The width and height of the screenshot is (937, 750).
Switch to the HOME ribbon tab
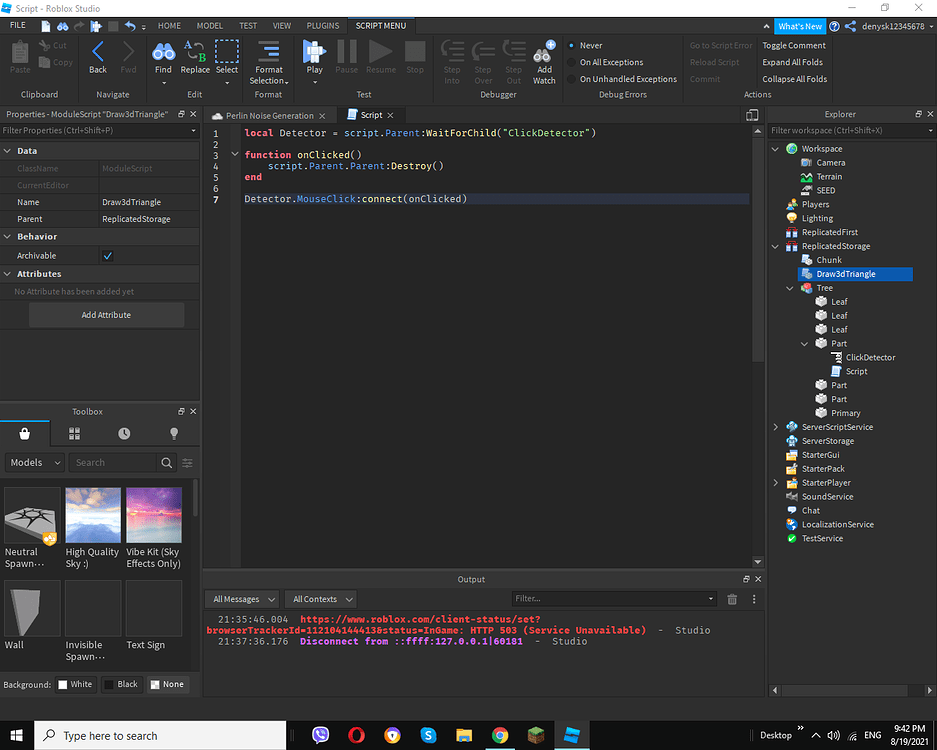[169, 26]
